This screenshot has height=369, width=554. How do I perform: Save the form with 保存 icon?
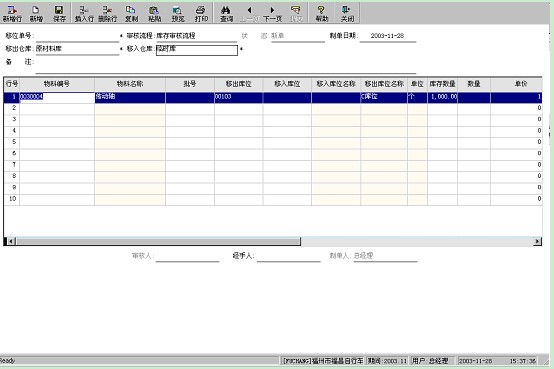59,13
